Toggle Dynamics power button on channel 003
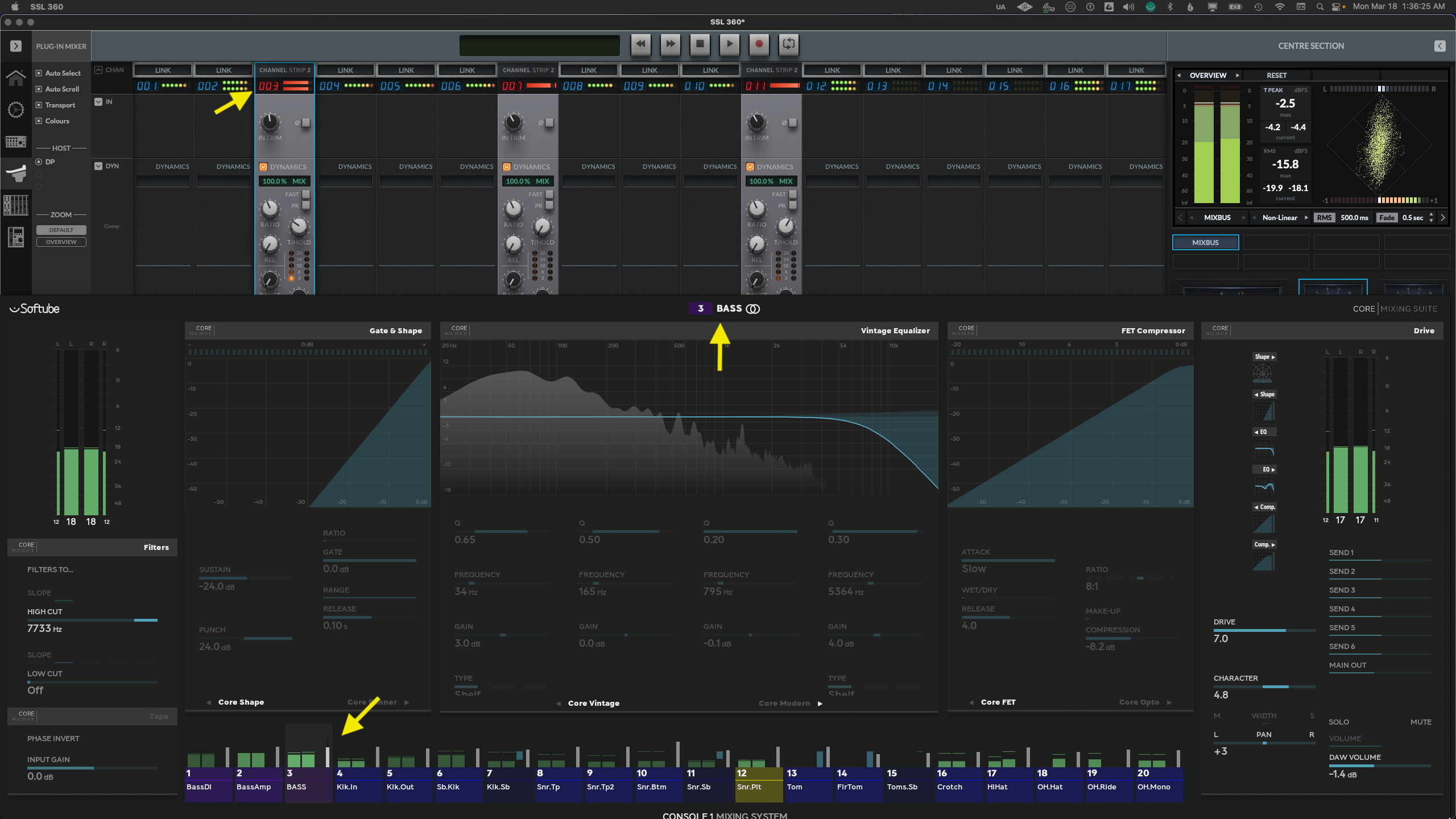The height and width of the screenshot is (819, 1456). coord(263,167)
